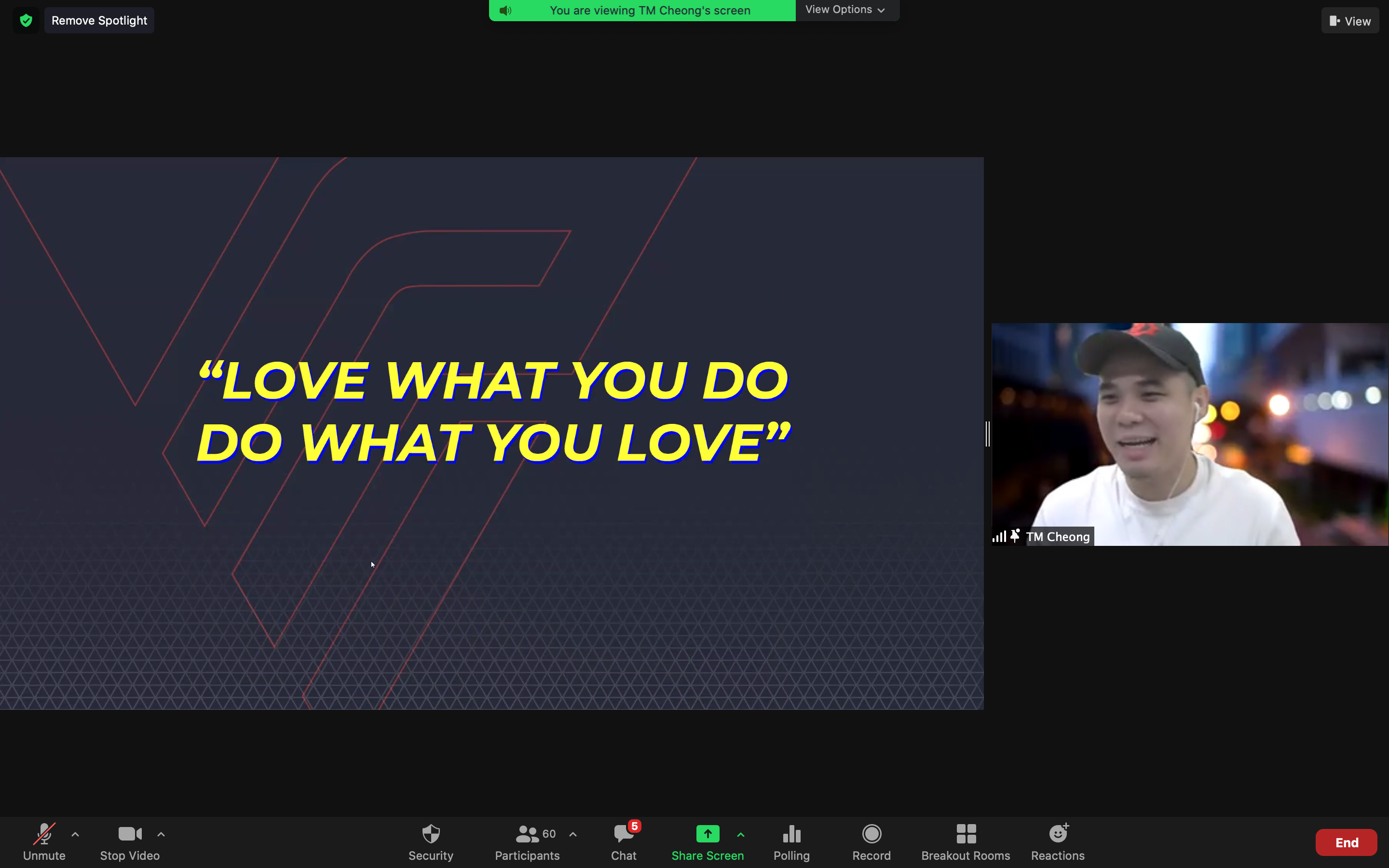Start recording with Record button
The height and width of the screenshot is (868, 1389).
click(872, 841)
